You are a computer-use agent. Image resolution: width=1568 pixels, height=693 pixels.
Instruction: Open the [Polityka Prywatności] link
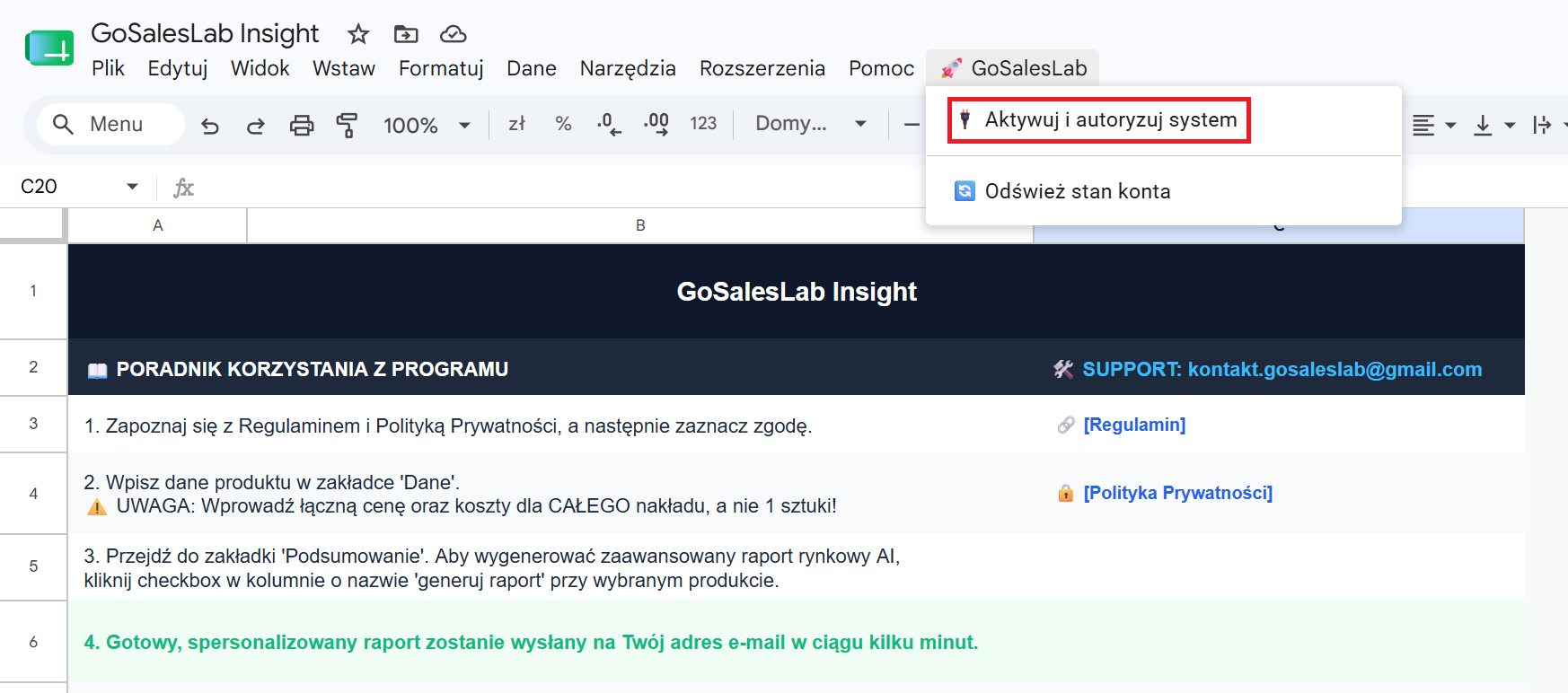(x=1178, y=493)
